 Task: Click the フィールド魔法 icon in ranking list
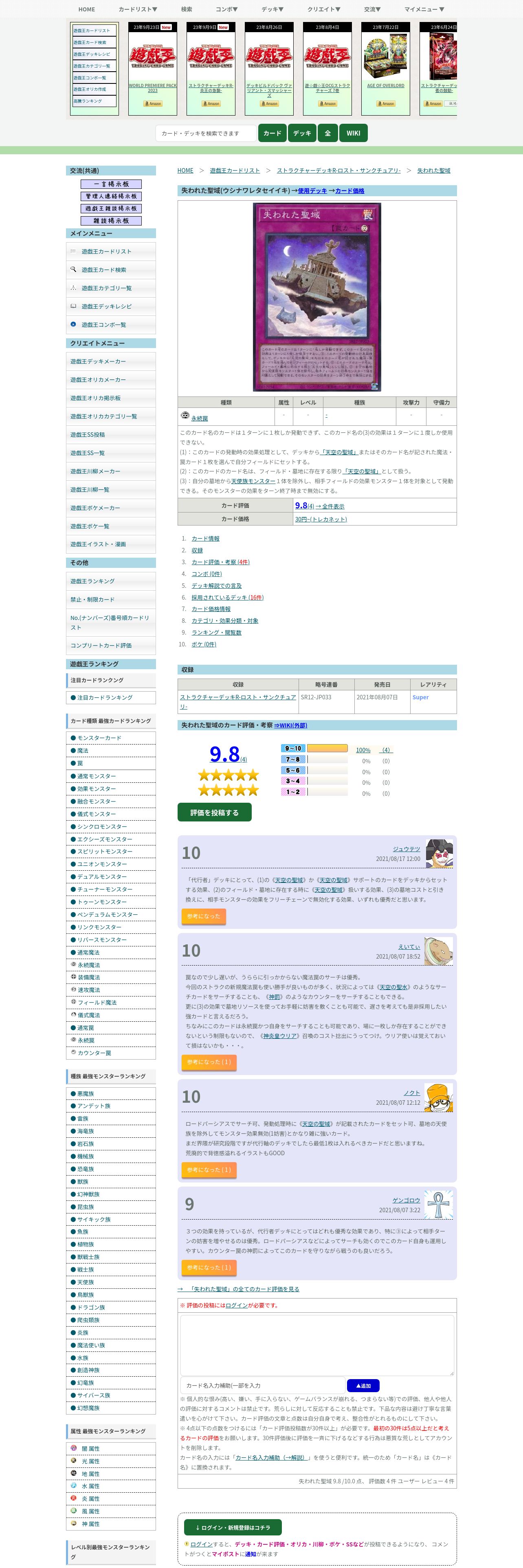[73, 1001]
